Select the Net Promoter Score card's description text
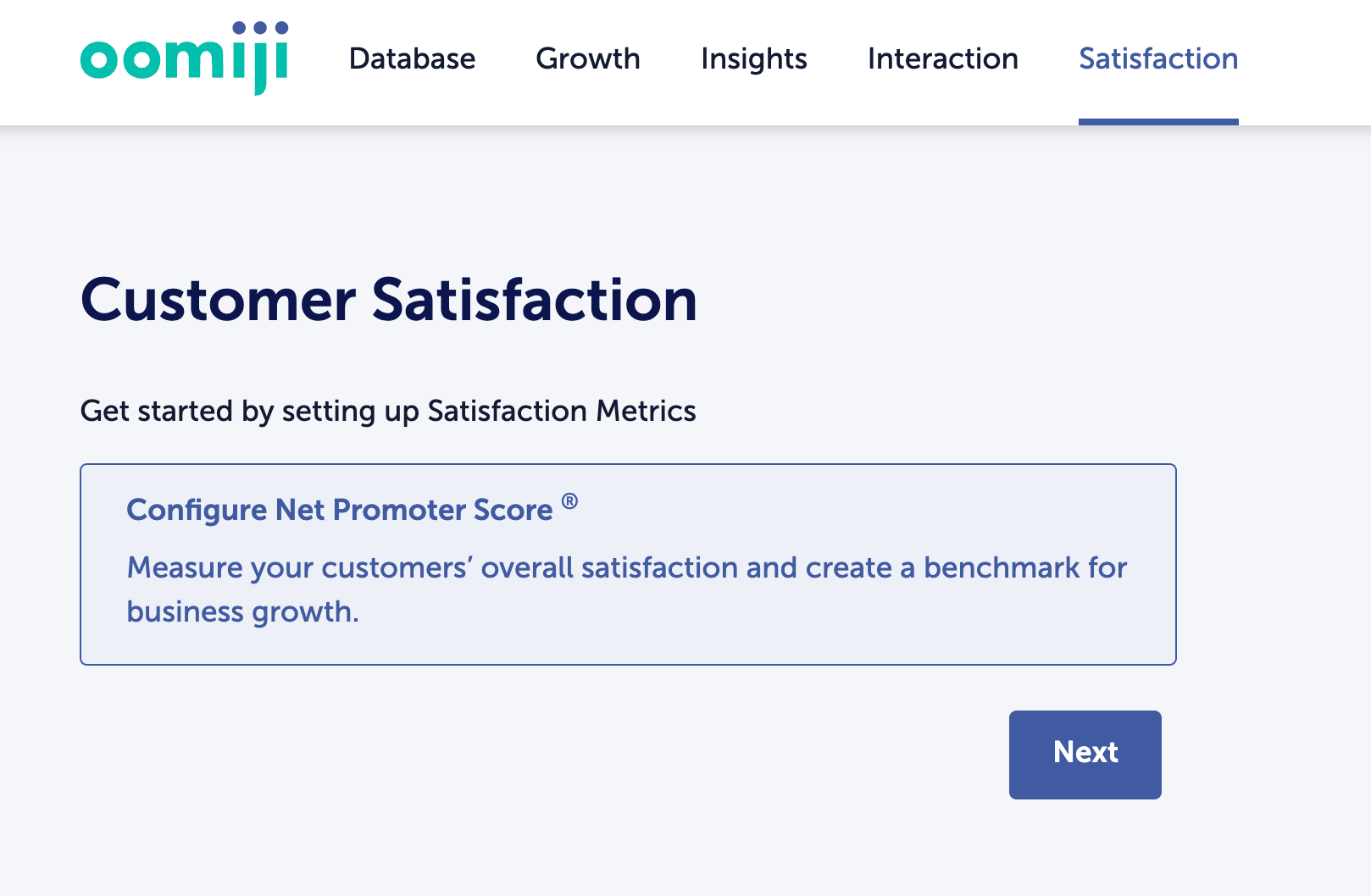This screenshot has height=896, width=1371. click(x=627, y=589)
